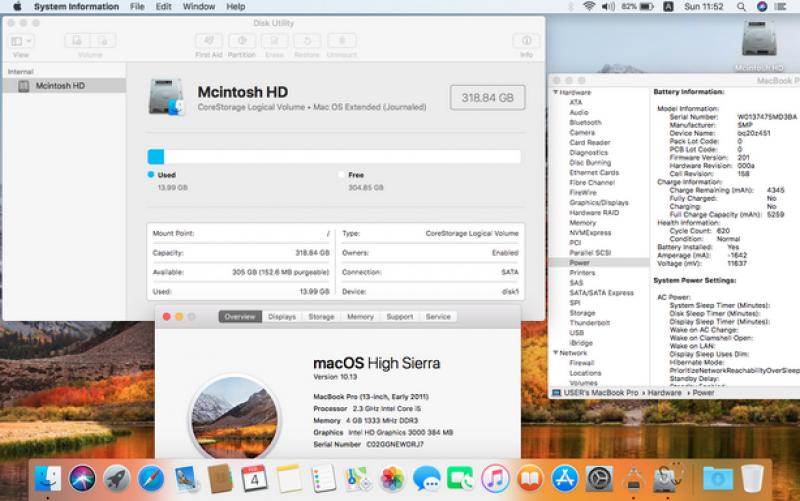Screen dimensions: 800x501
Task: Open Launchpad rocket icon in Dock
Action: [x=117, y=479]
